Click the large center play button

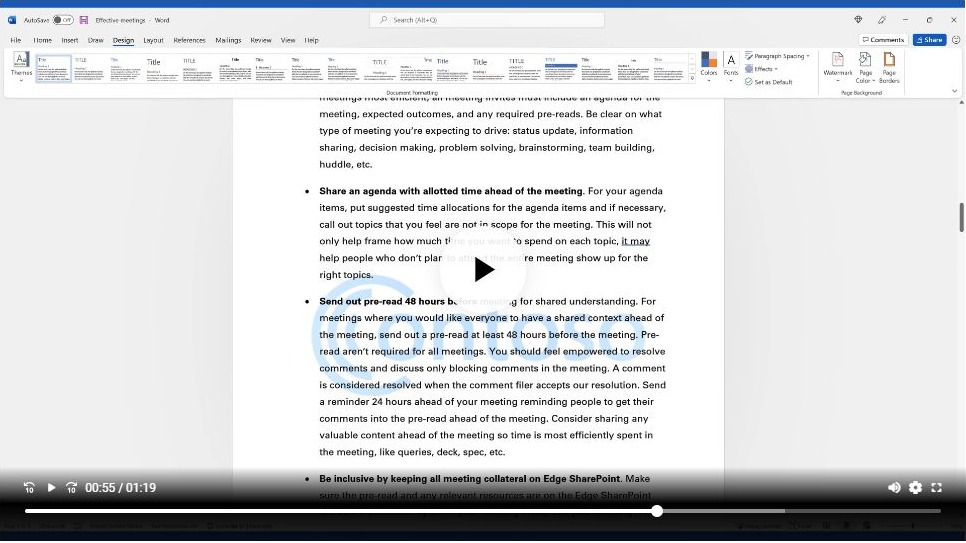coord(484,270)
